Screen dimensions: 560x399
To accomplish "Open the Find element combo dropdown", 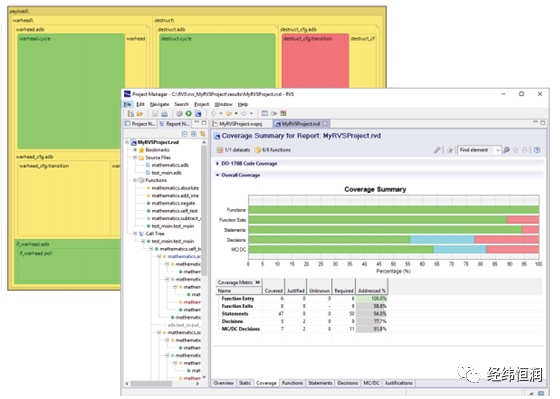I will (498, 150).
